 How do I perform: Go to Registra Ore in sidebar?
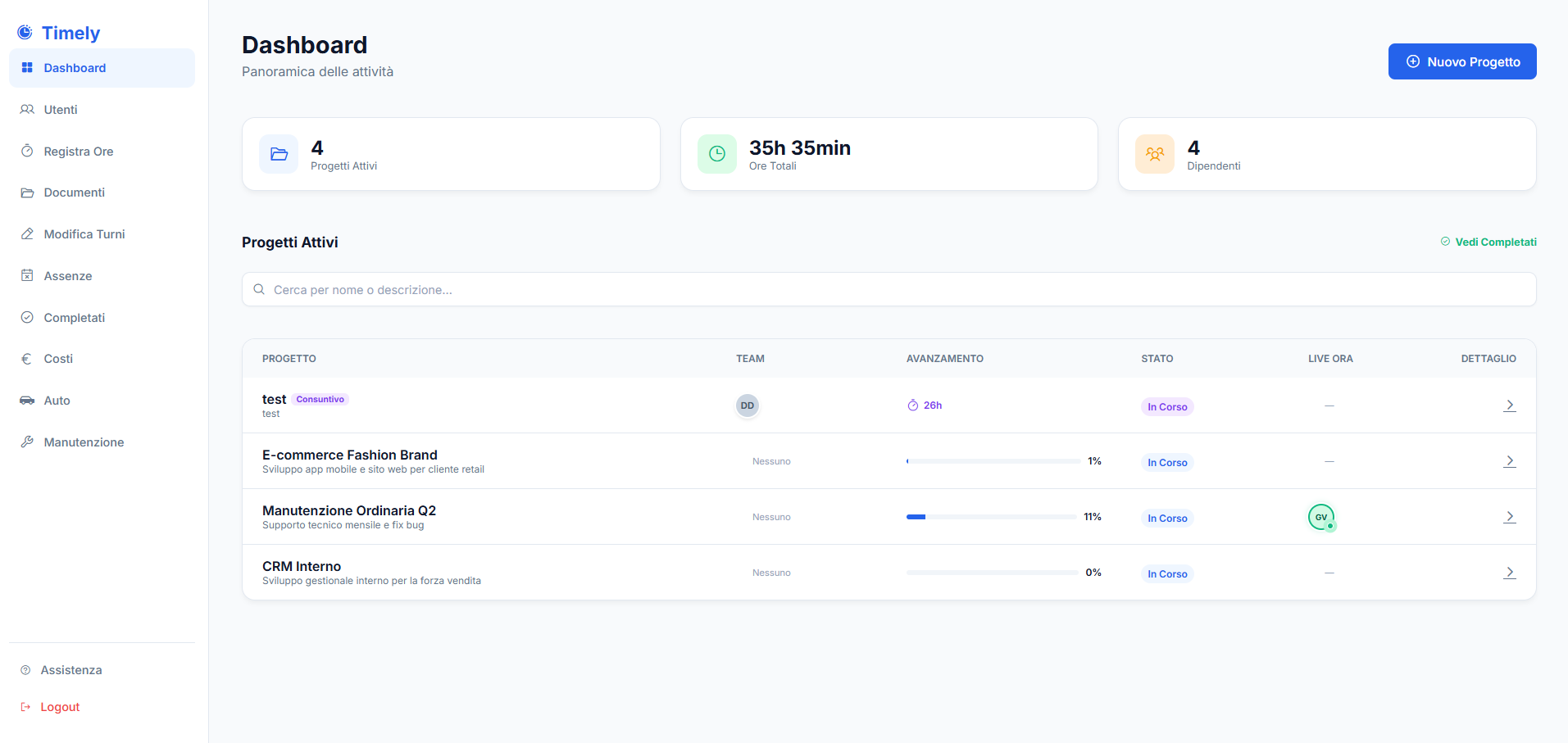point(78,152)
